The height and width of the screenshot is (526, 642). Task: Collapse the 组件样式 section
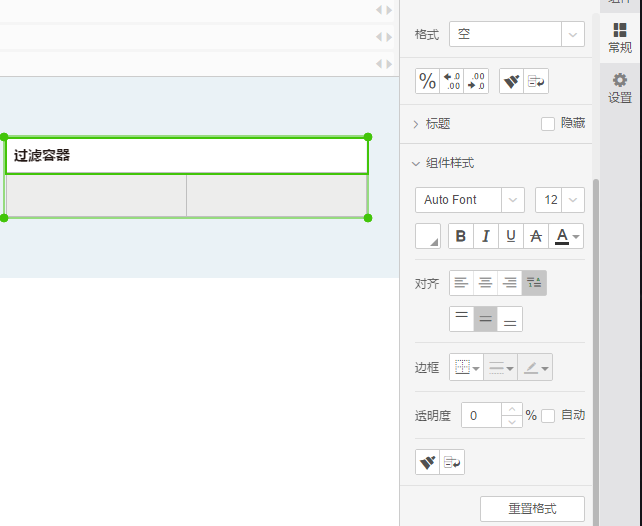click(416, 164)
